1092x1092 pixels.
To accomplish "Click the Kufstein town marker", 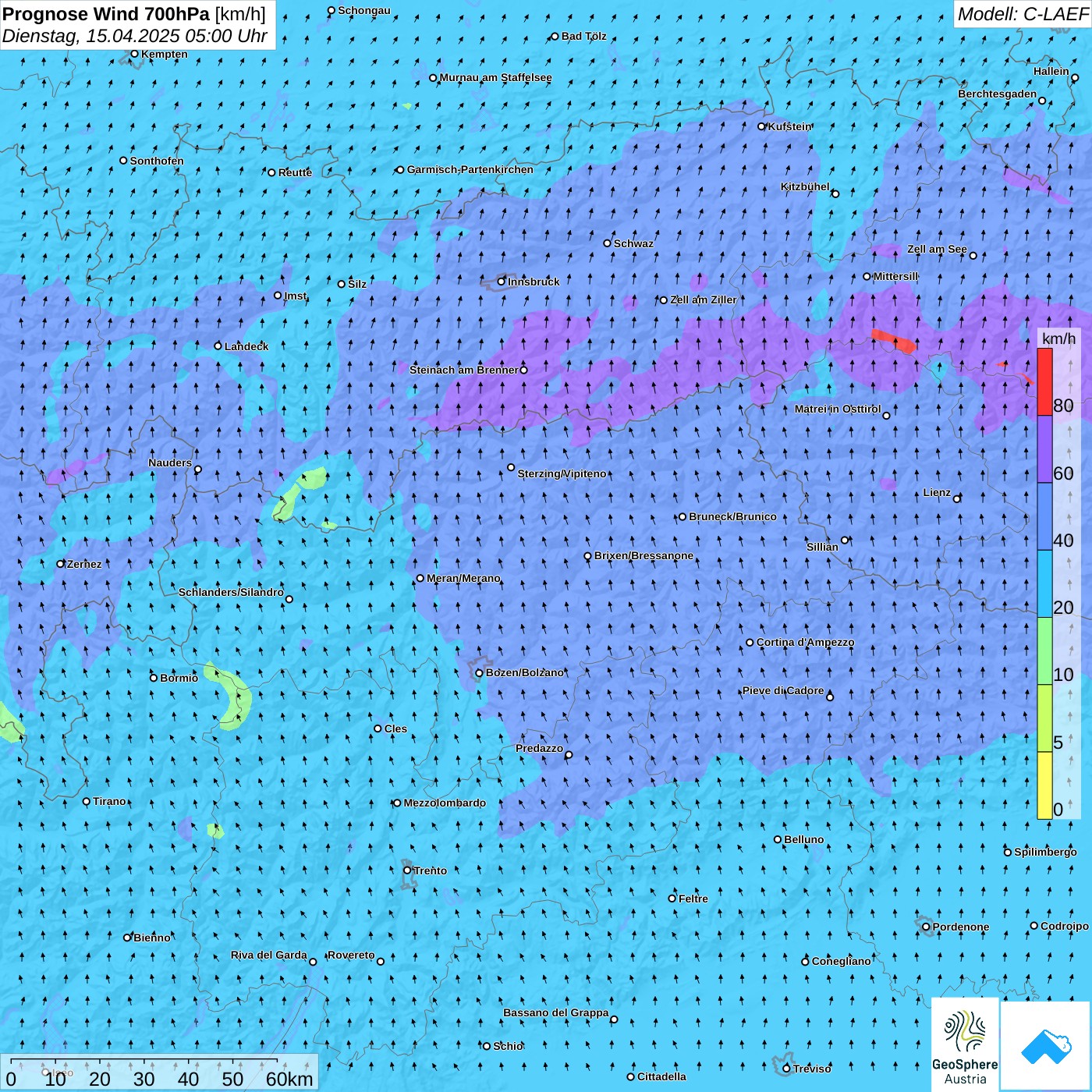I will (762, 126).
